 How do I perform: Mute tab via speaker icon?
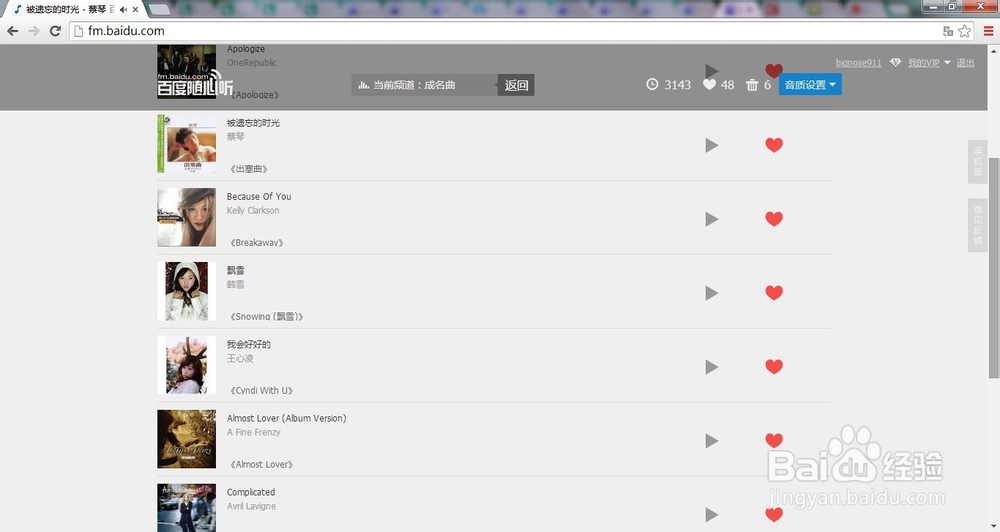tap(123, 10)
